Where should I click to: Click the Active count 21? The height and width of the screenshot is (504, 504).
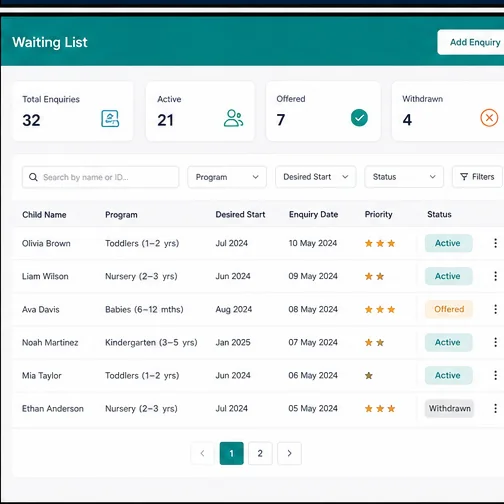(165, 120)
